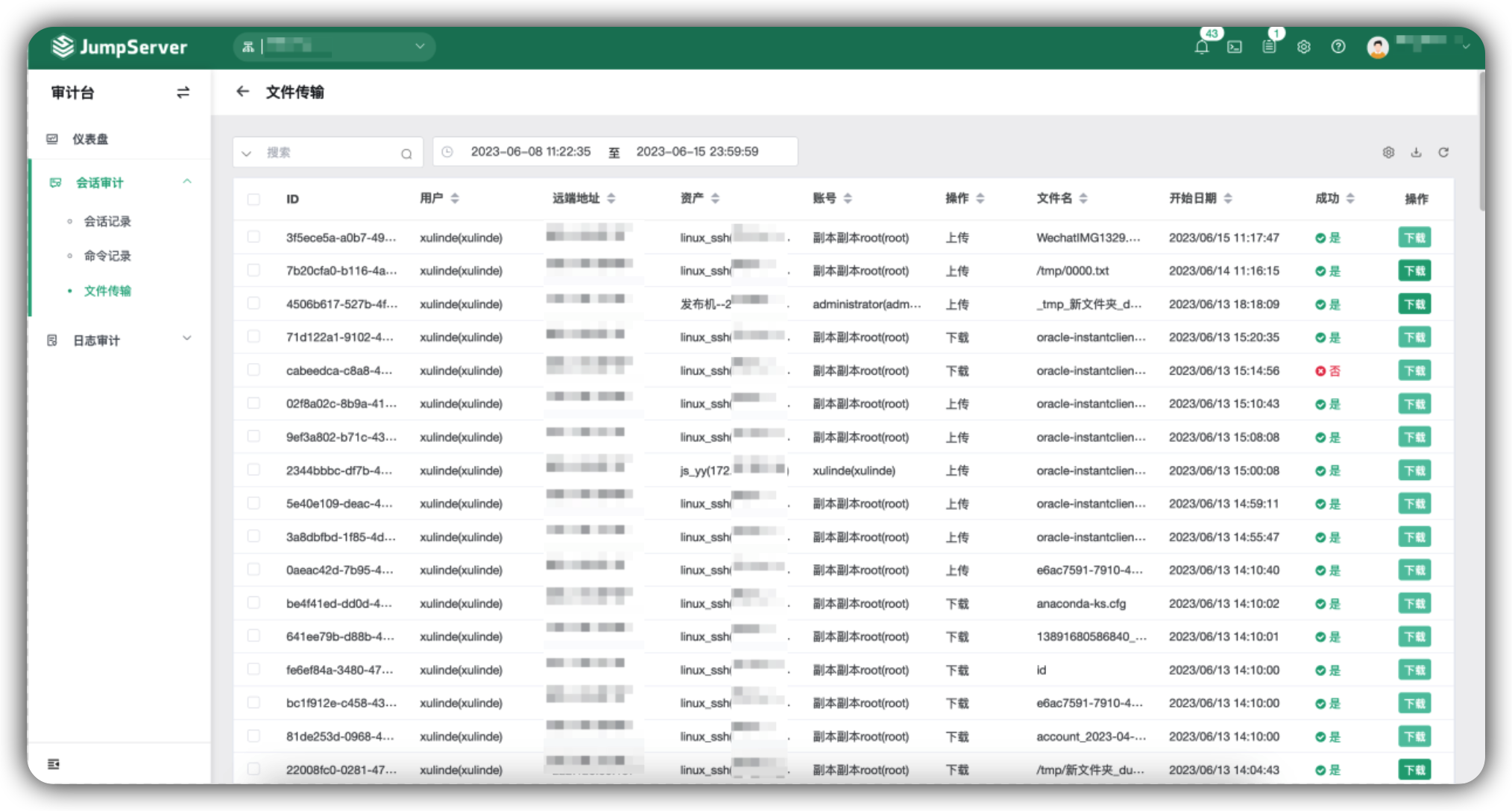The image size is (1512, 811).
Task: Expand the 日志审计 menu chevron
Action: pos(187,339)
